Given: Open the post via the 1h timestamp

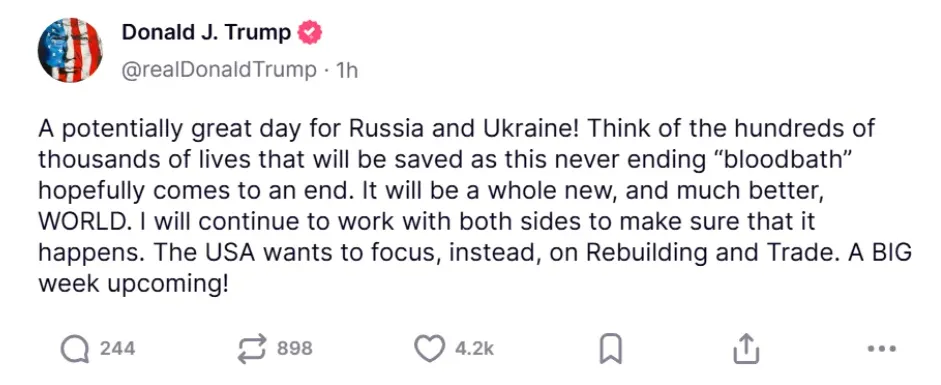Looking at the screenshot, I should pyautogui.click(x=347, y=71).
